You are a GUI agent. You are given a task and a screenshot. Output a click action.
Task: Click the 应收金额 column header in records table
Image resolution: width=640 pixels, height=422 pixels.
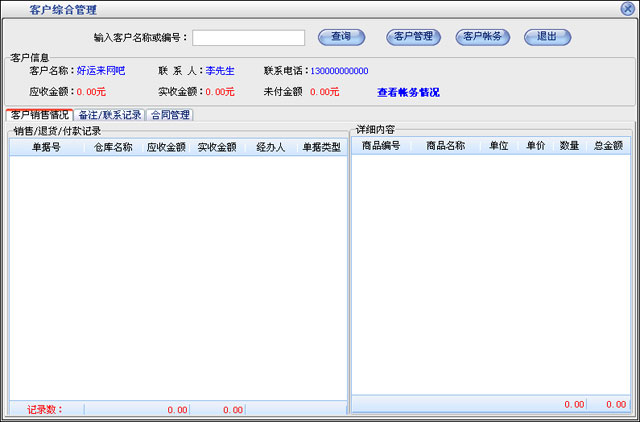[166, 147]
